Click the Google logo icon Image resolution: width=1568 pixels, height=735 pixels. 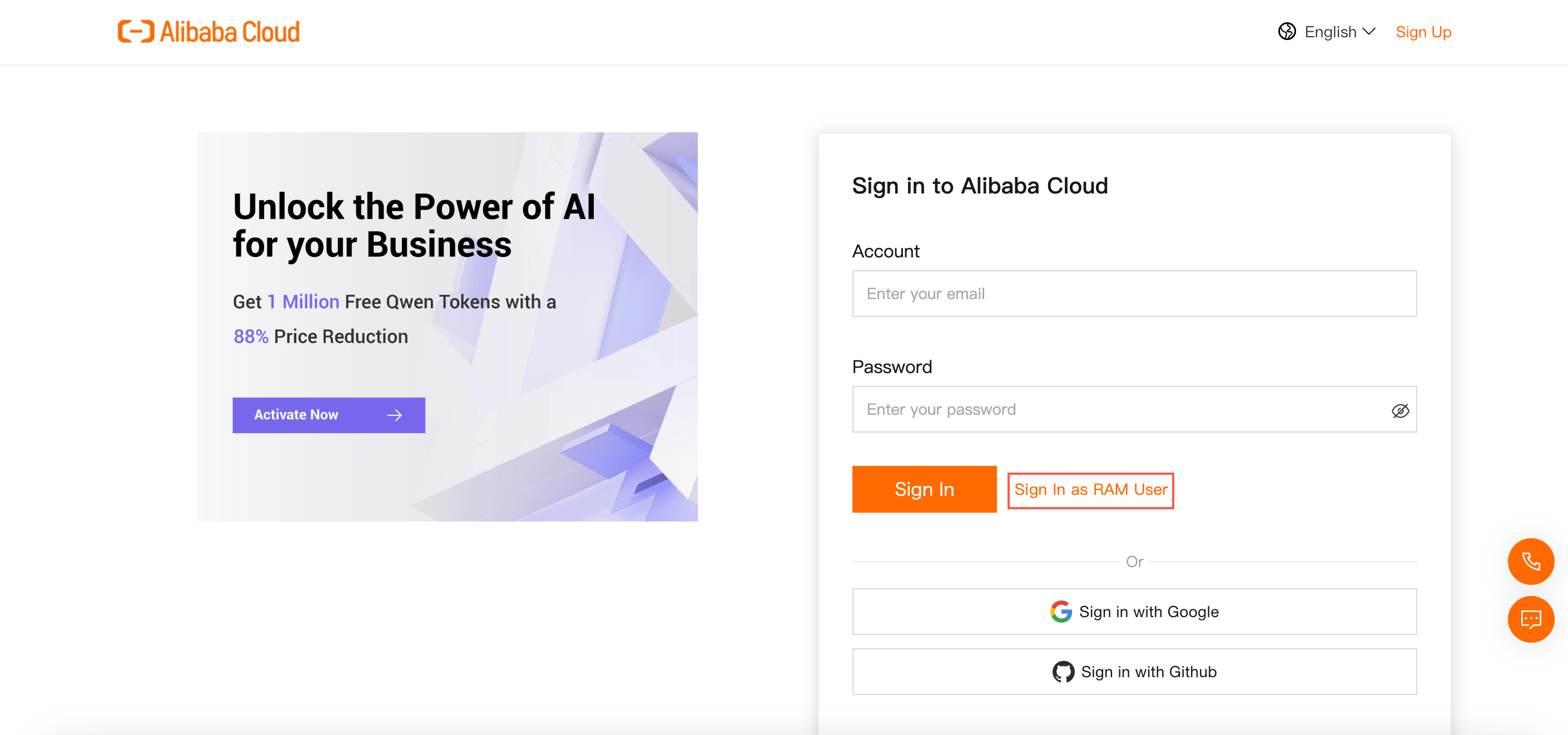(1061, 612)
